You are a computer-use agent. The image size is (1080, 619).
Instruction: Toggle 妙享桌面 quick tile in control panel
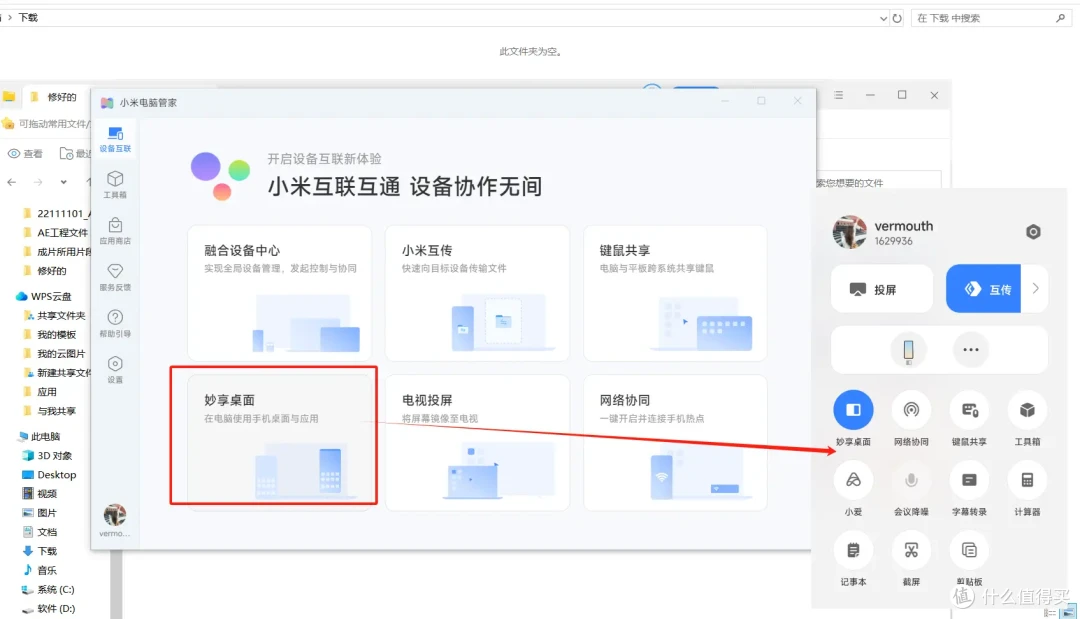click(x=853, y=410)
